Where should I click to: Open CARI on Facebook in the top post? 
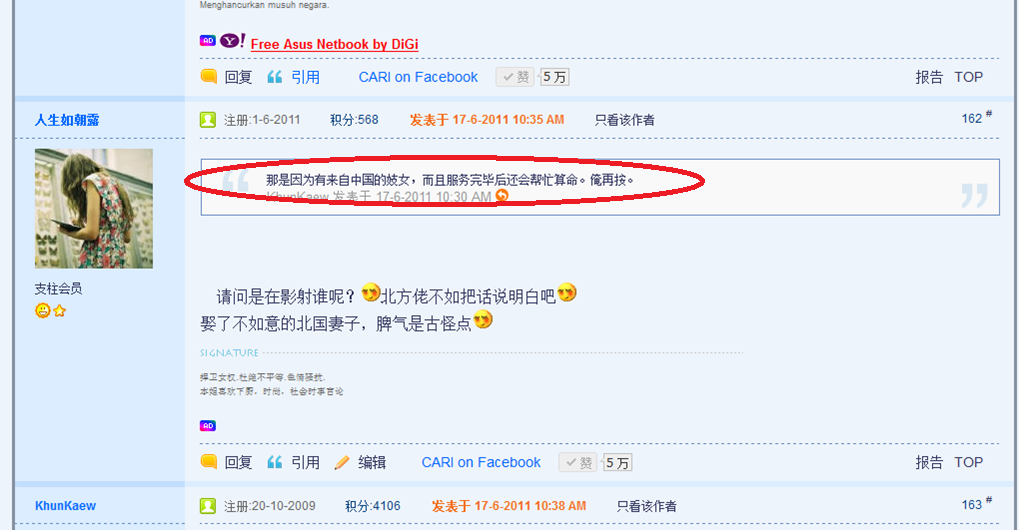tap(418, 77)
